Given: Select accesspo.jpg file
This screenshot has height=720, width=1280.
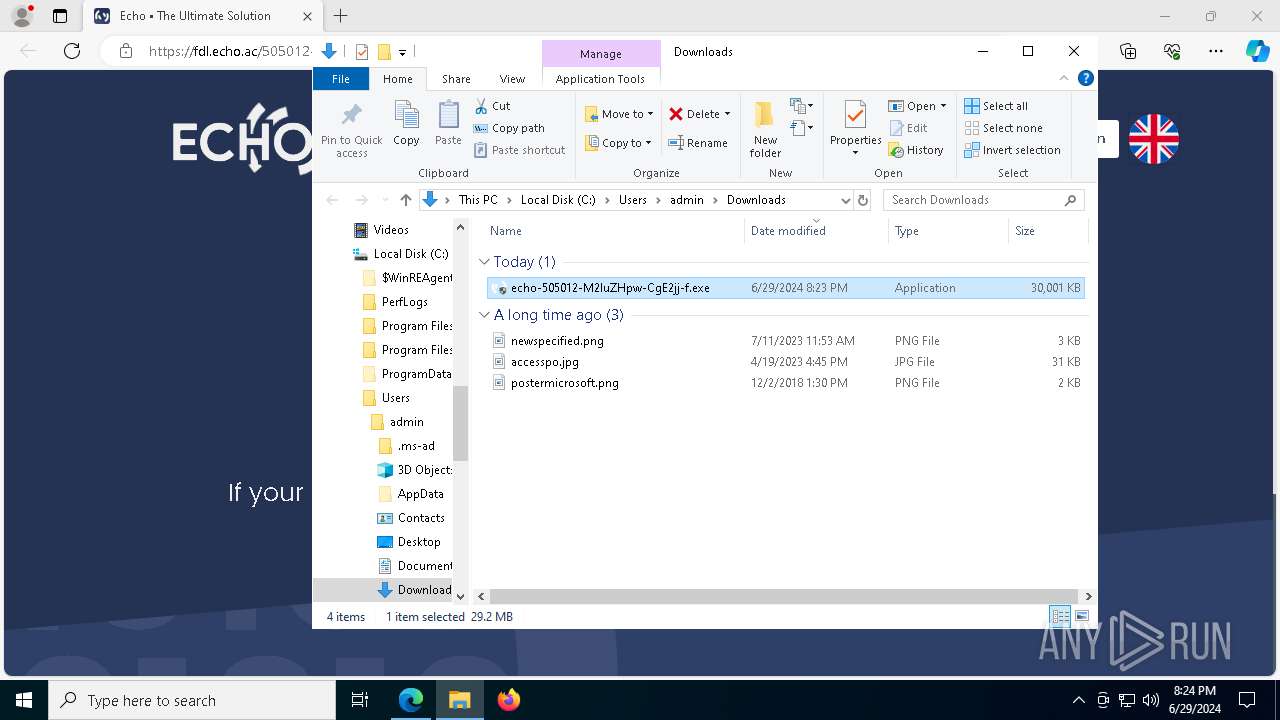Looking at the screenshot, I should pyautogui.click(x=786, y=362).
